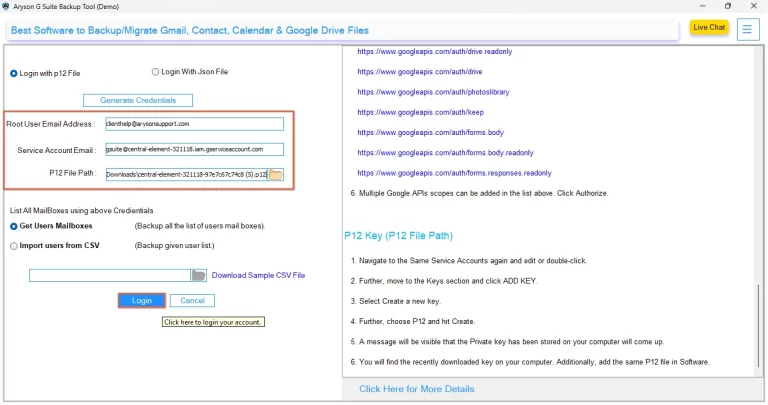This screenshot has width=768, height=405.
Task: Close the Aryson G Suite Backup Tool
Action: (754, 6)
